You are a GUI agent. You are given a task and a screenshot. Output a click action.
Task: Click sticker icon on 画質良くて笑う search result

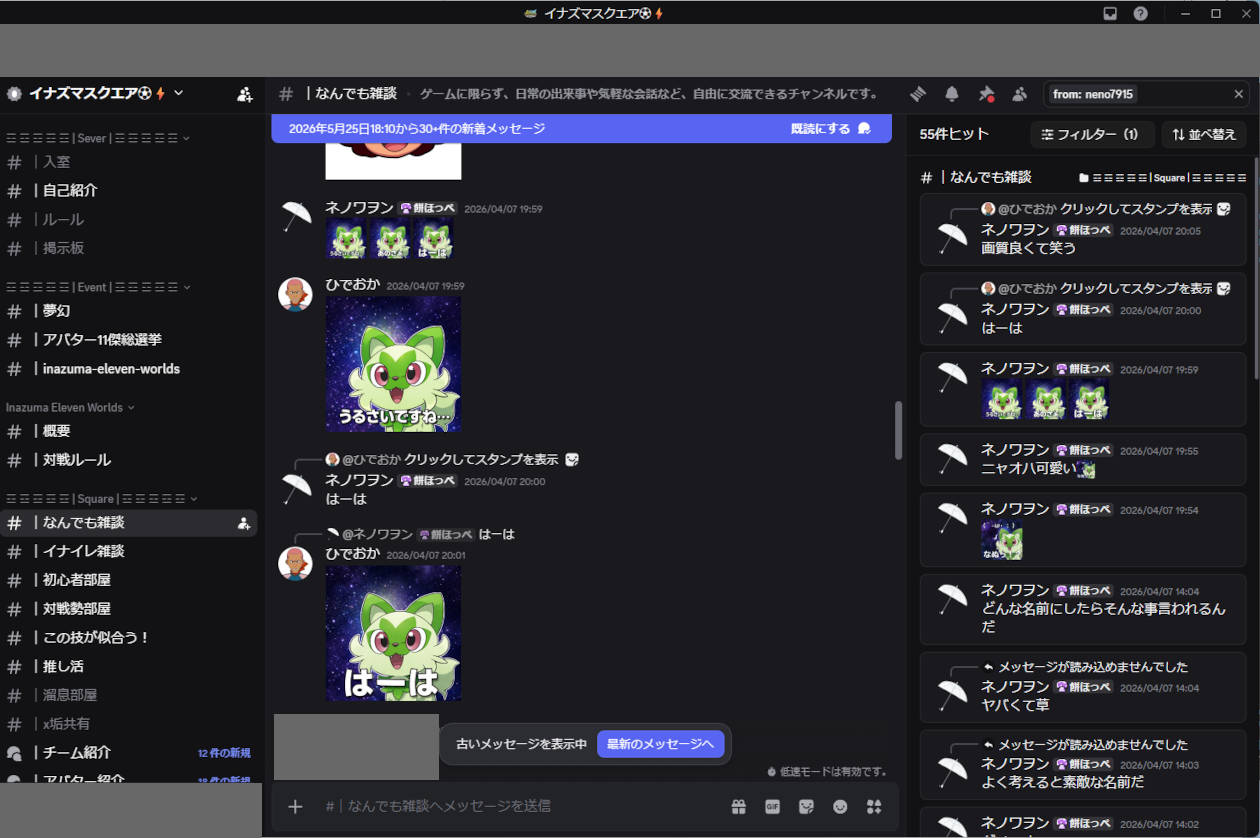(1224, 208)
